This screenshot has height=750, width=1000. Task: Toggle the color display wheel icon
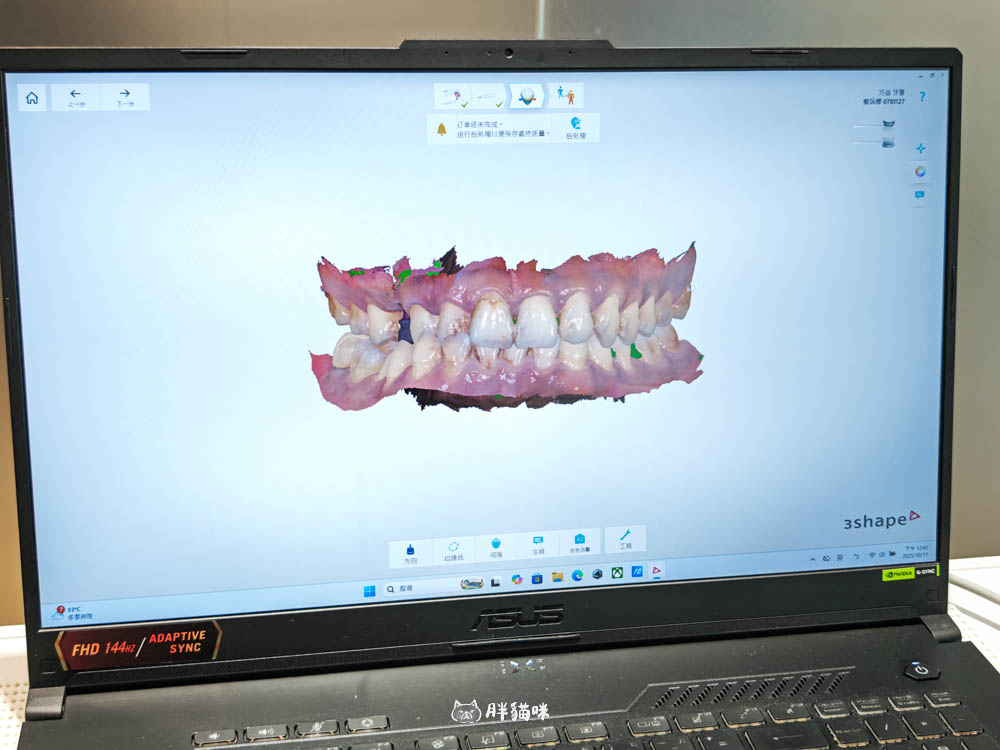(x=920, y=172)
